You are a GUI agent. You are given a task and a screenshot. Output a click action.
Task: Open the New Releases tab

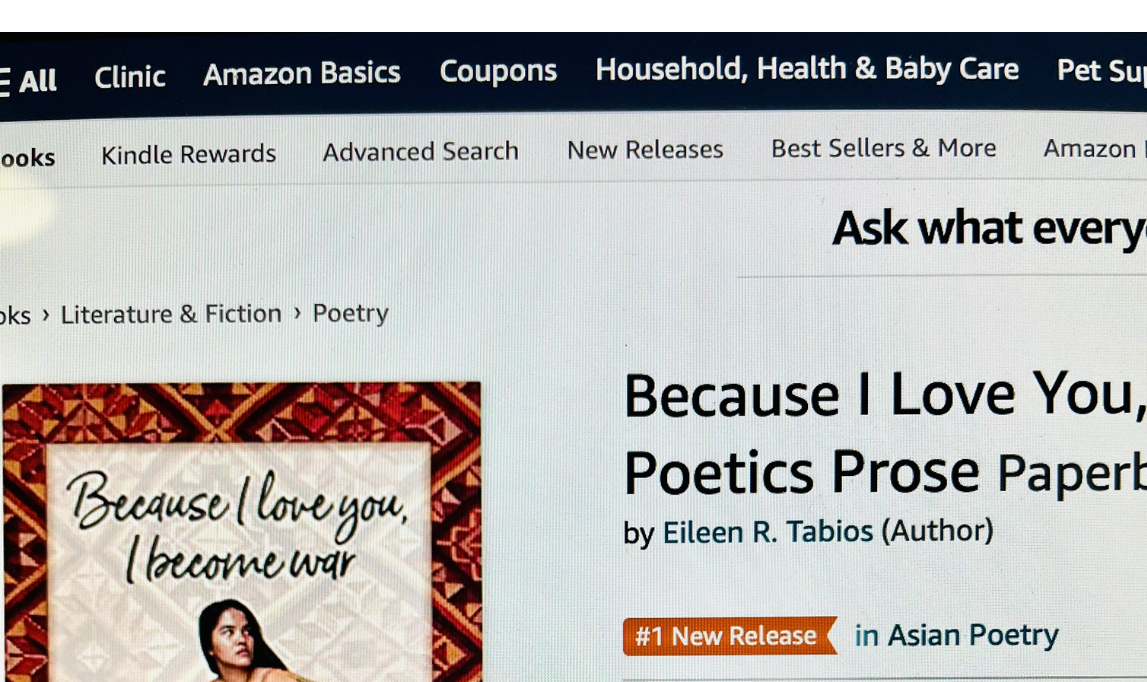click(645, 149)
